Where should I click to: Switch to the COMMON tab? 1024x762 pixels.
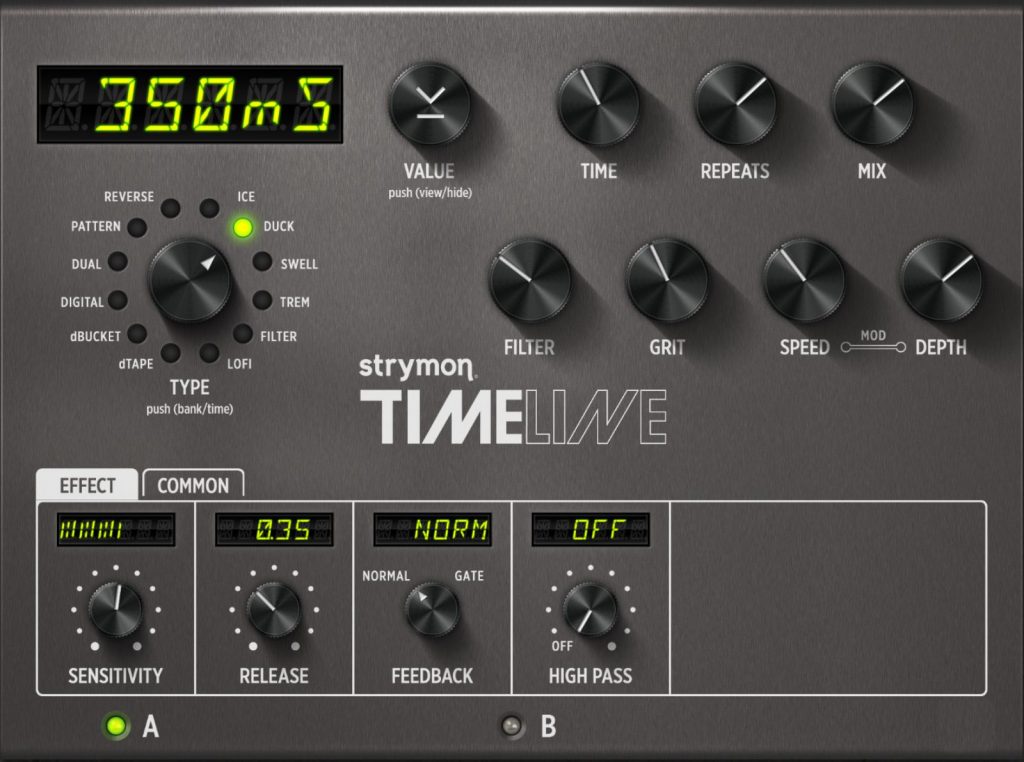coord(193,485)
